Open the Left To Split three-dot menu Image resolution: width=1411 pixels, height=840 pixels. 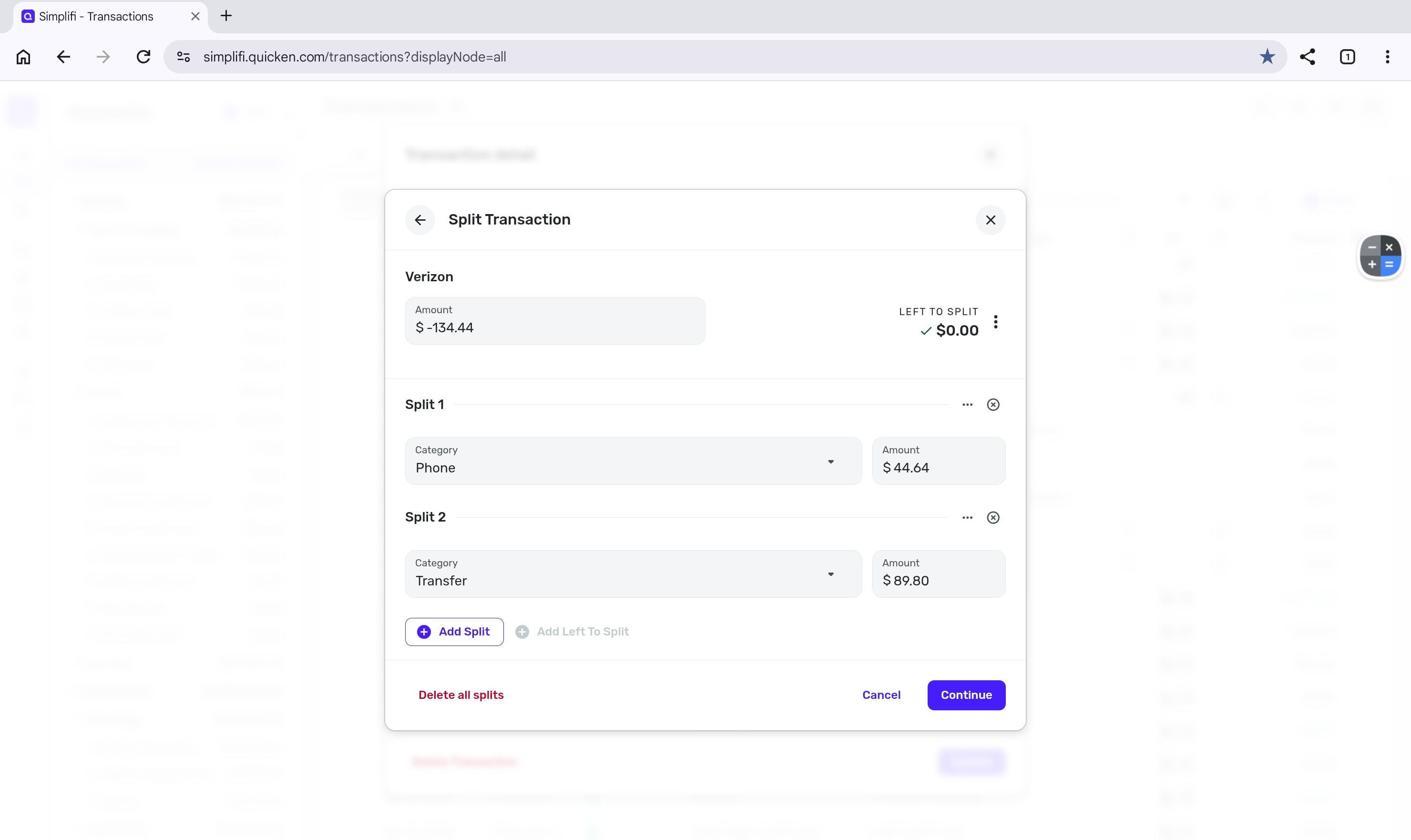[x=996, y=322]
